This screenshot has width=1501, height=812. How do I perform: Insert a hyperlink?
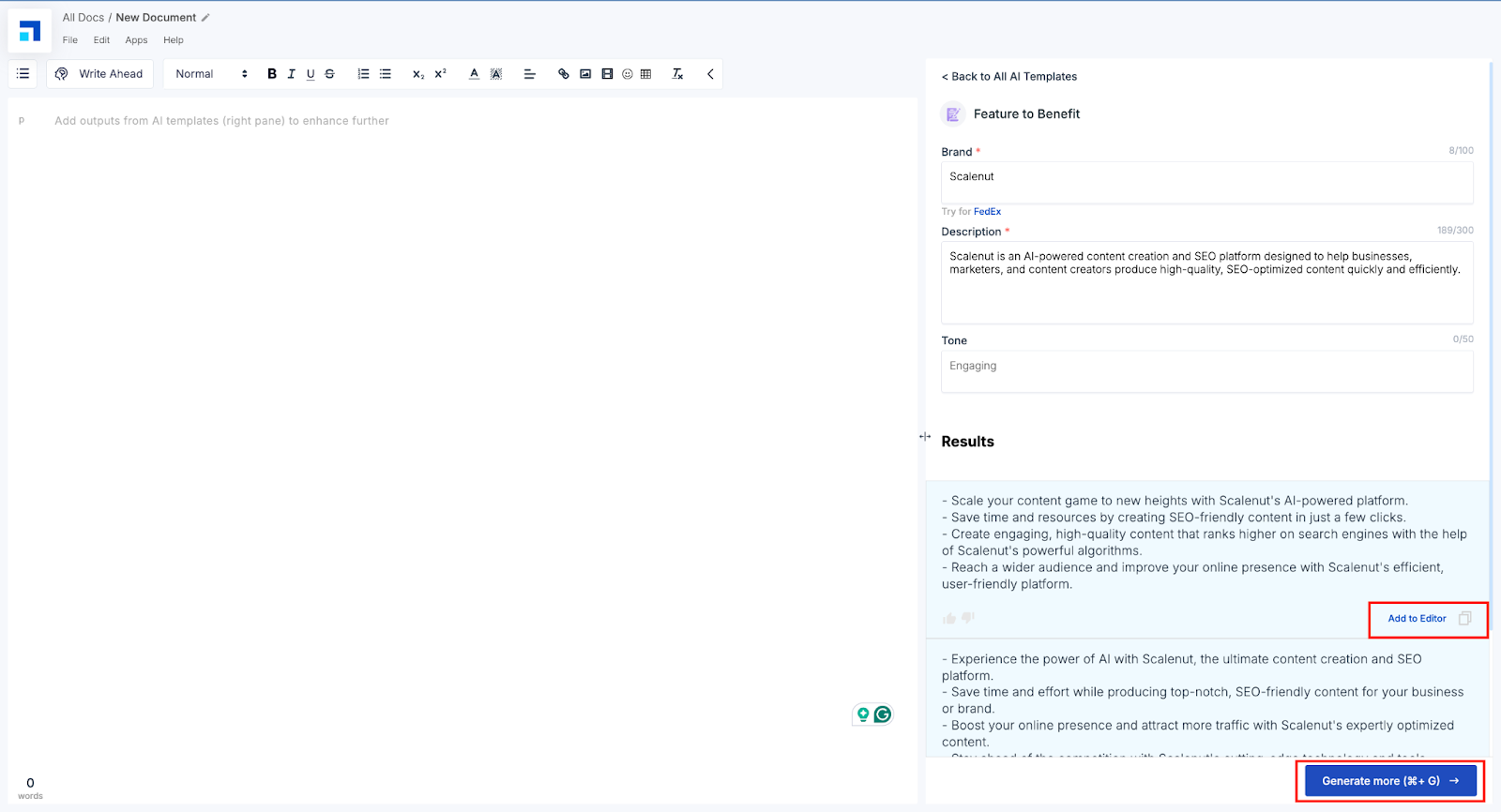pyautogui.click(x=563, y=74)
